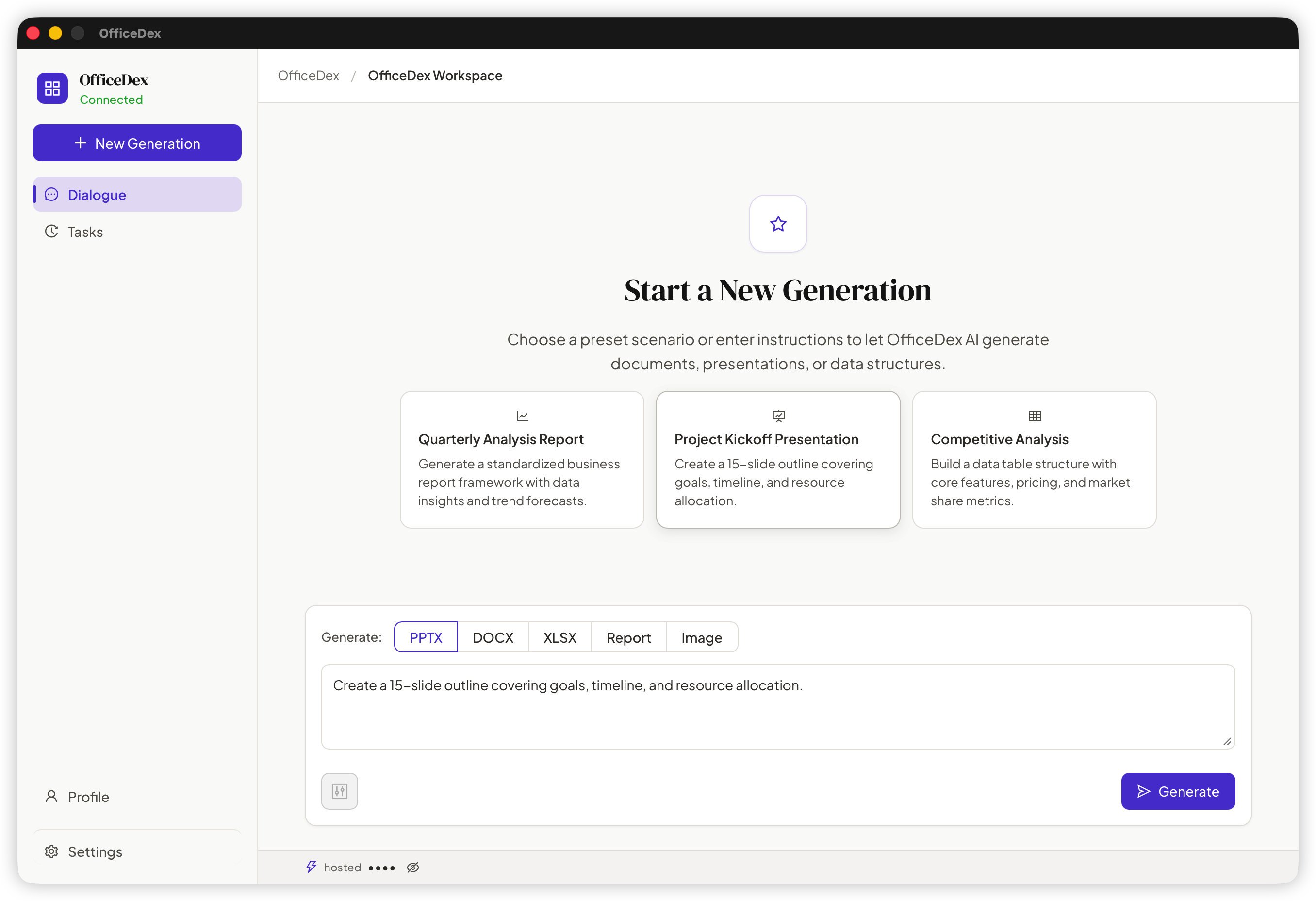Image resolution: width=1316 pixels, height=901 pixels.
Task: Click the masked key dots in the status bar
Action: [x=382, y=868]
